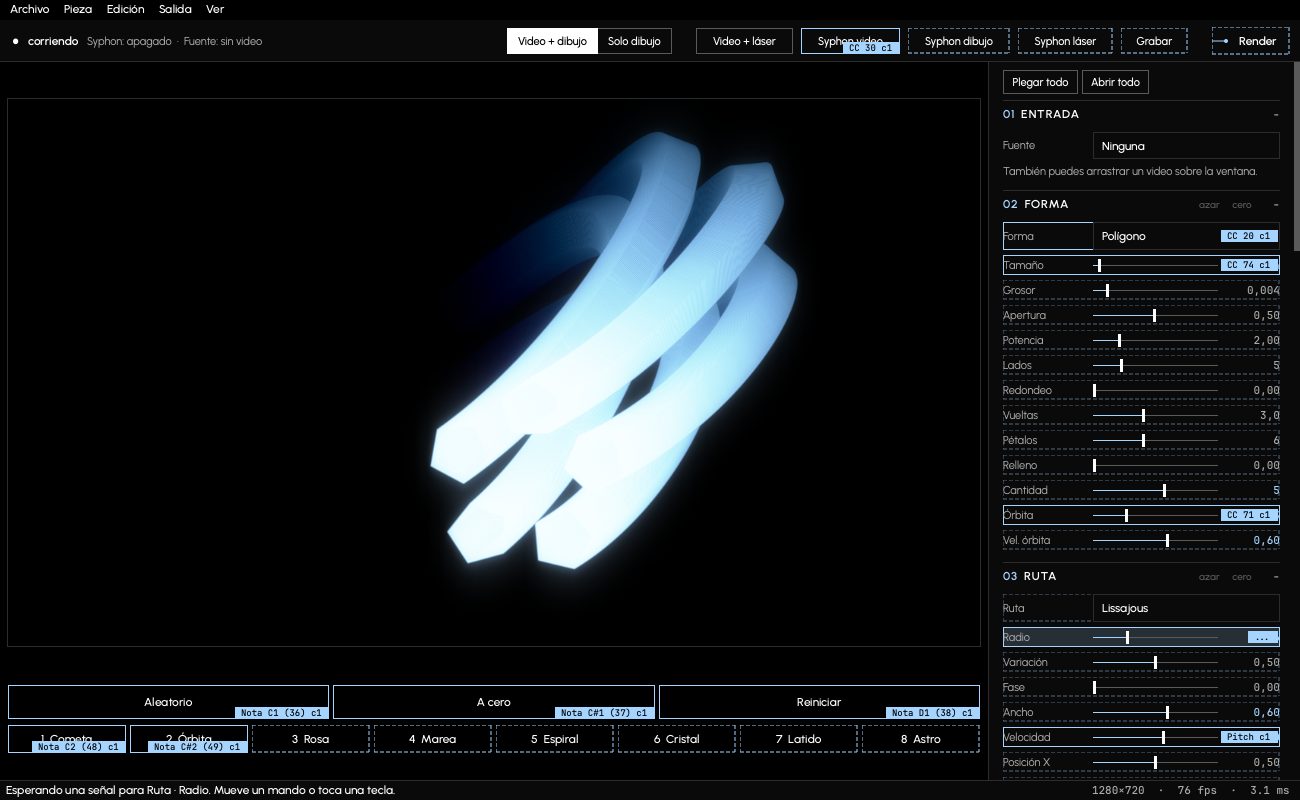Open the Fuente dropdown showing Ninguna
This screenshot has width=1300, height=800.
coord(1186,146)
